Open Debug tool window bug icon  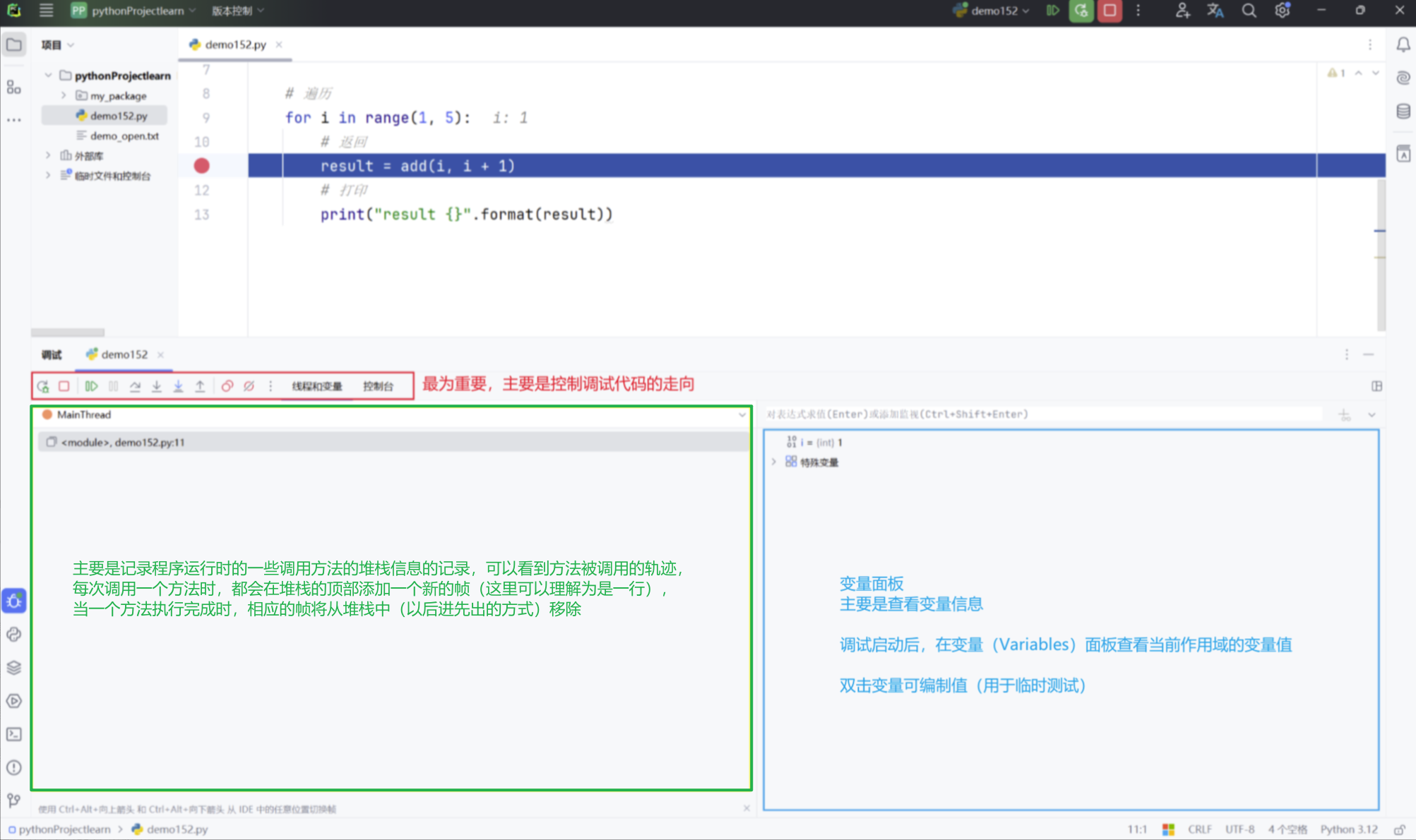14,601
